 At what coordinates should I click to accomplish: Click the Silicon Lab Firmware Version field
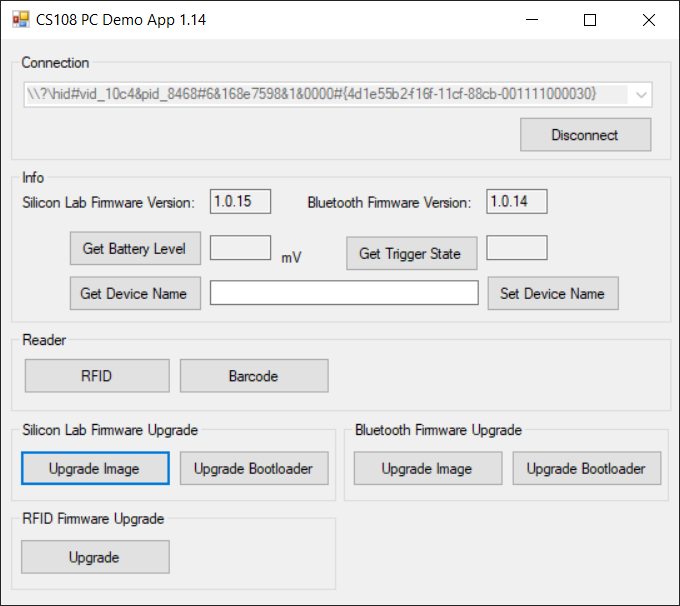pyautogui.click(x=240, y=201)
